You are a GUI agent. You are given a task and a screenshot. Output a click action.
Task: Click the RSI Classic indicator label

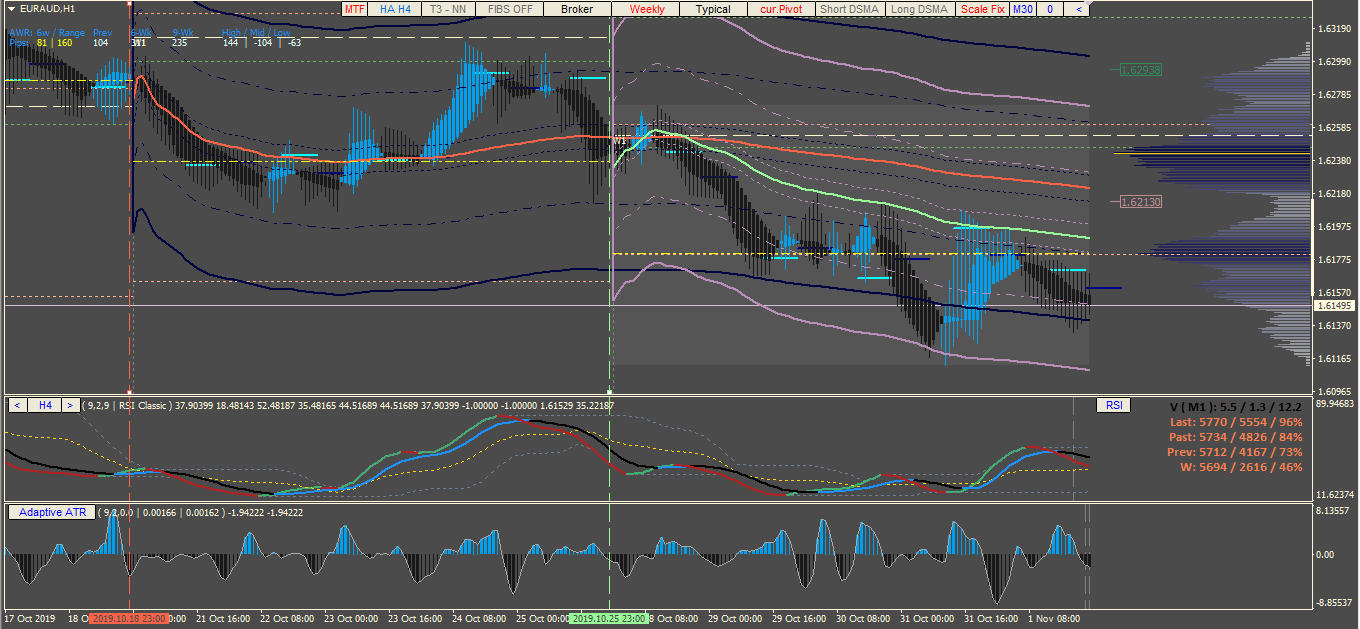[x=143, y=406]
